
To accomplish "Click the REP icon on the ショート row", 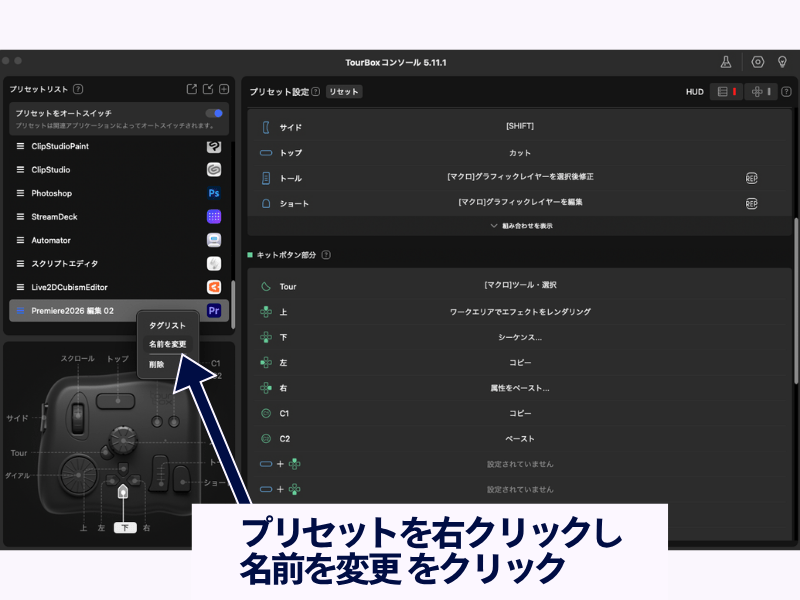I will (x=751, y=203).
